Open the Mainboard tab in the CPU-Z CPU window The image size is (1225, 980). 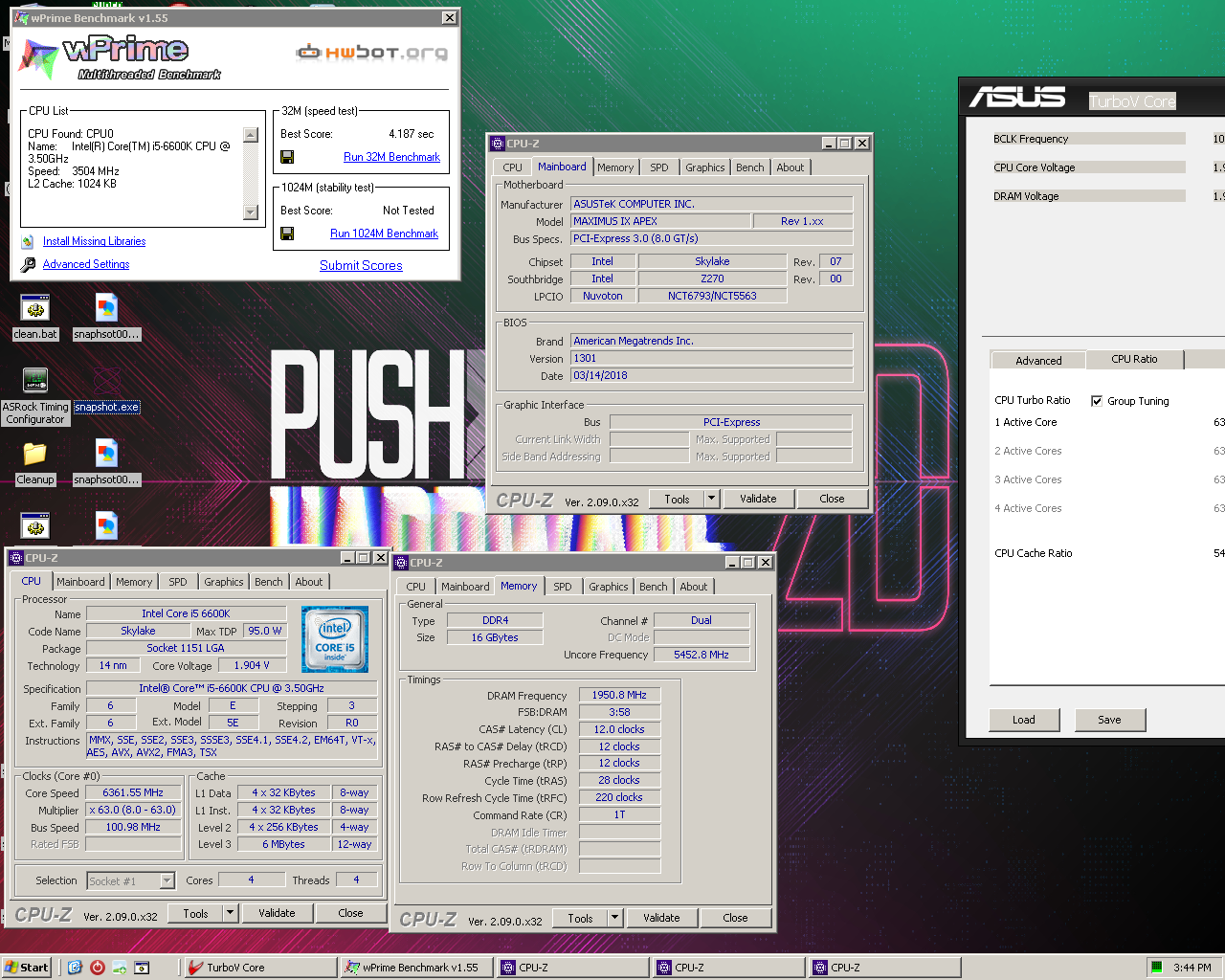click(x=80, y=582)
